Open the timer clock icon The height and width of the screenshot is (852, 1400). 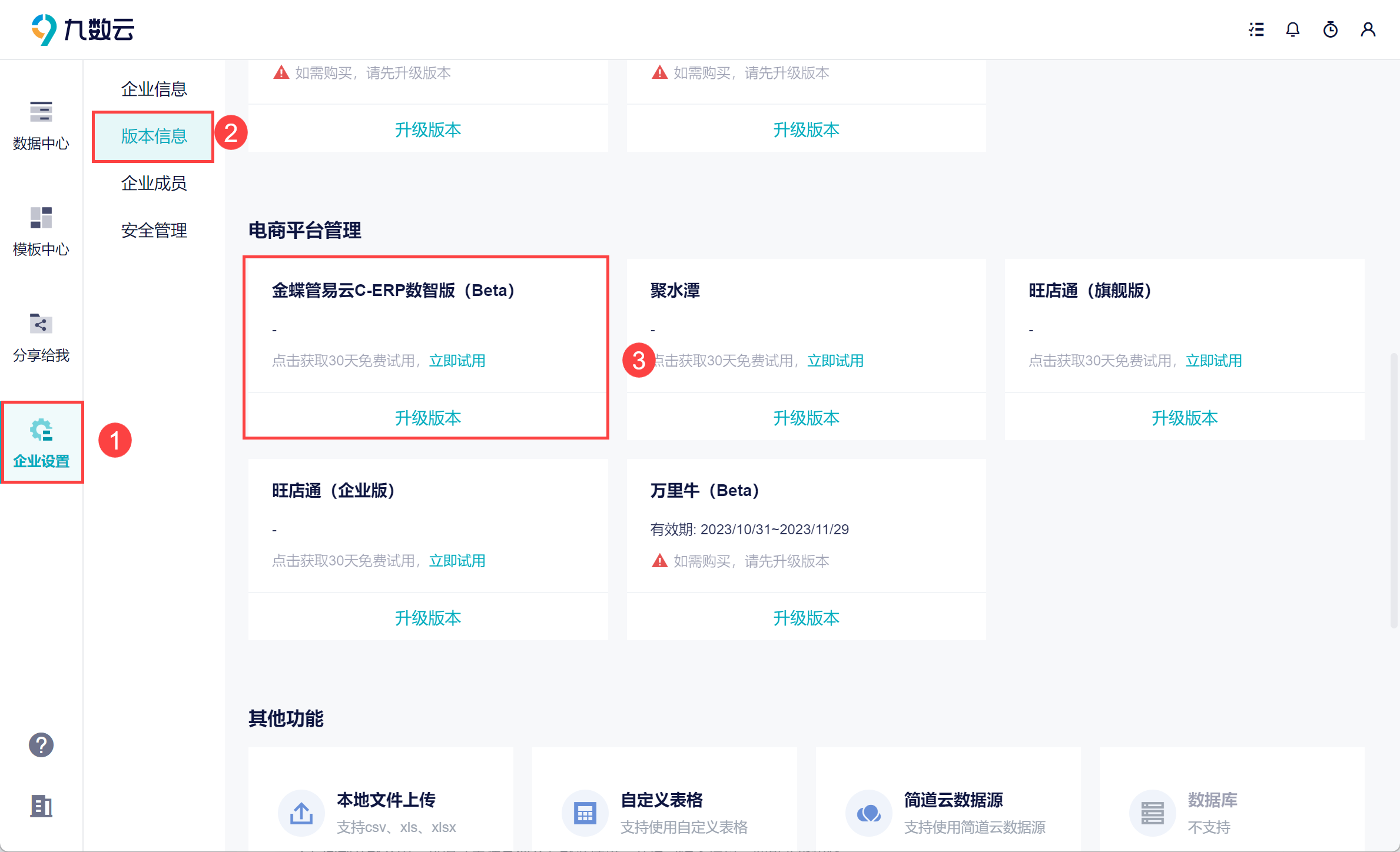pos(1331,29)
